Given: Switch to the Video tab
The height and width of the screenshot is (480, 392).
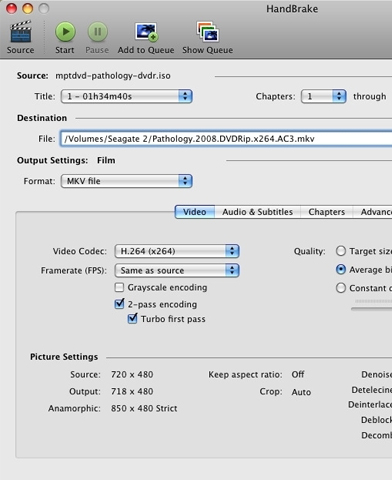Looking at the screenshot, I should click(195, 212).
